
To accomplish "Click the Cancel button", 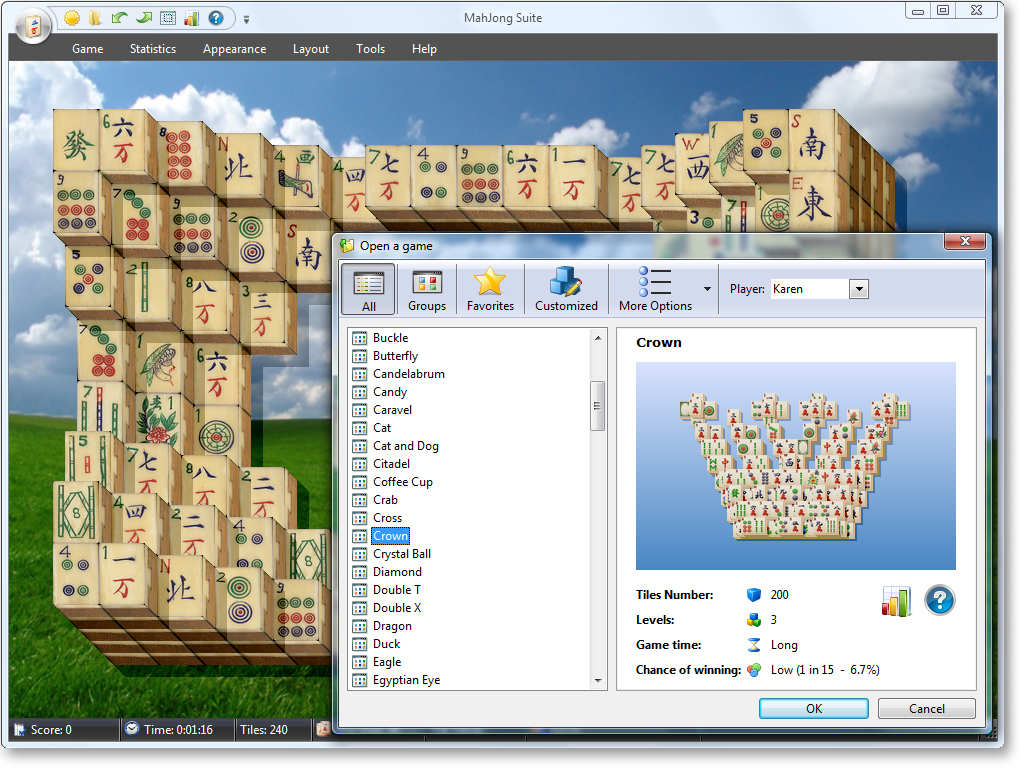I will coord(927,709).
